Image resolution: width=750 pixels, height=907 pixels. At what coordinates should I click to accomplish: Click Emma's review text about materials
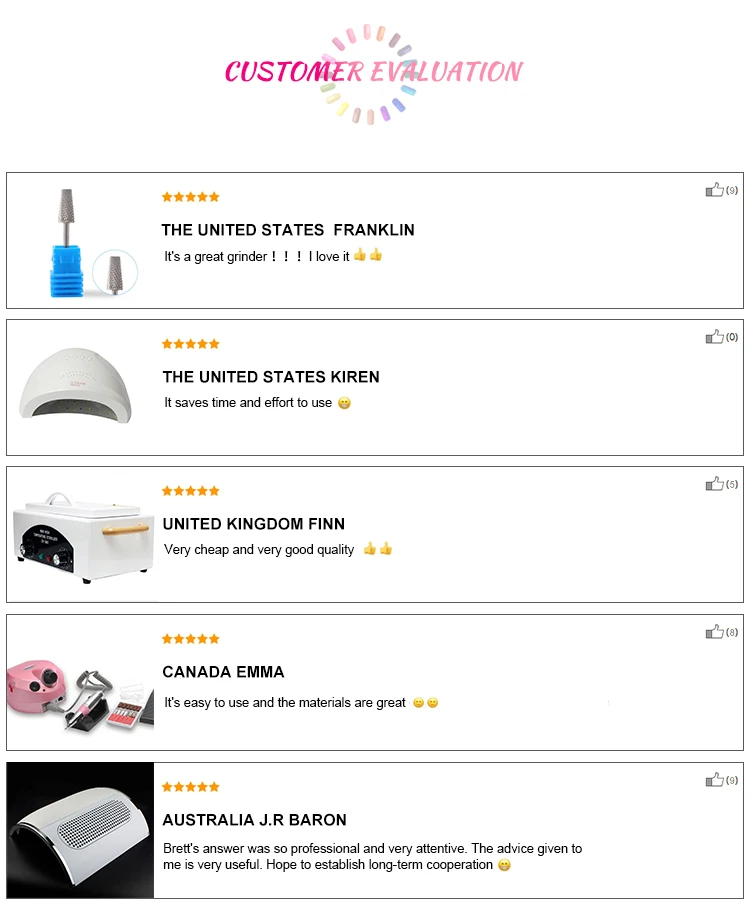pyautogui.click(x=285, y=703)
